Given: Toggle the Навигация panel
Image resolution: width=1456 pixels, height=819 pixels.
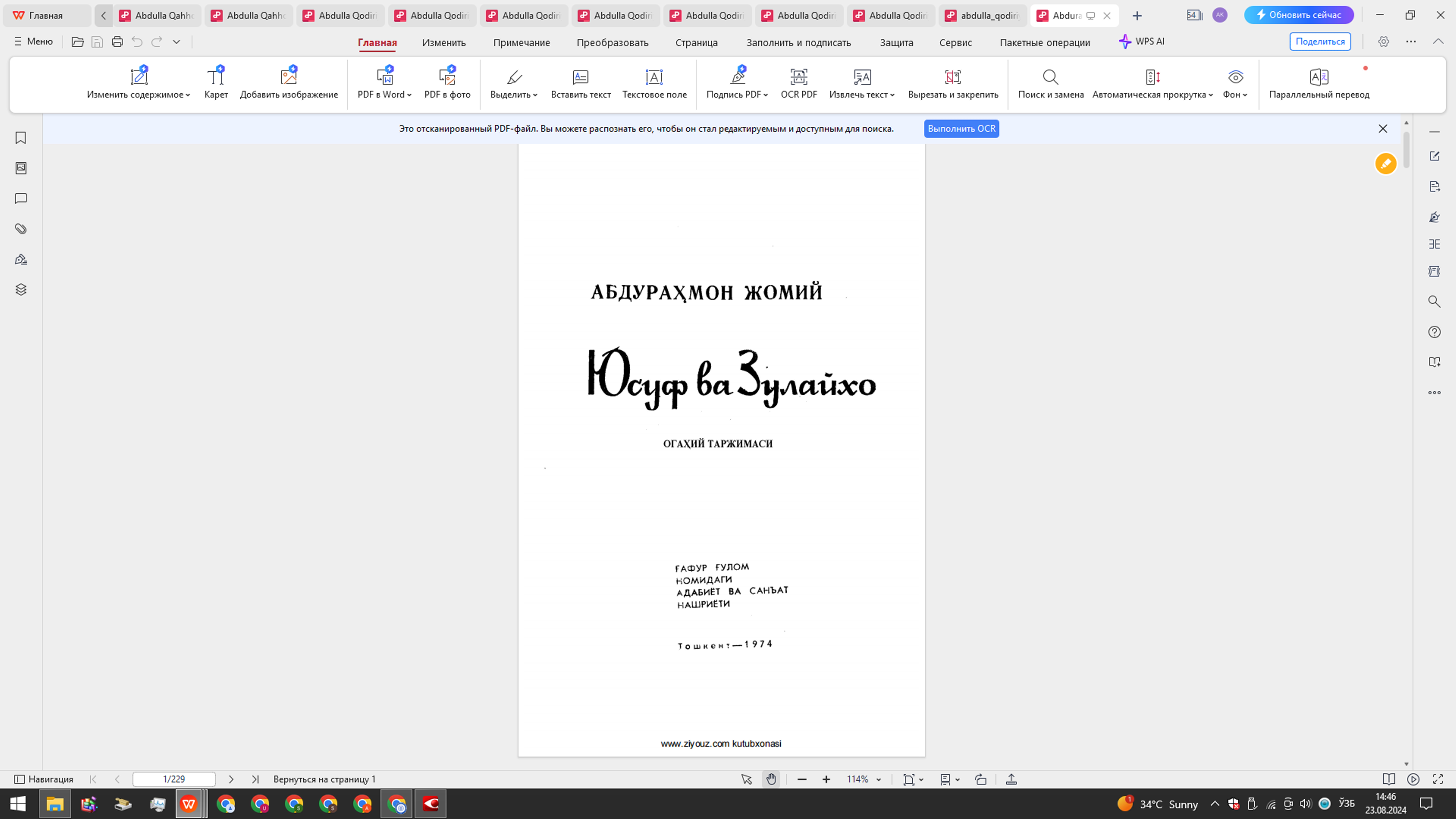Looking at the screenshot, I should tap(45, 779).
